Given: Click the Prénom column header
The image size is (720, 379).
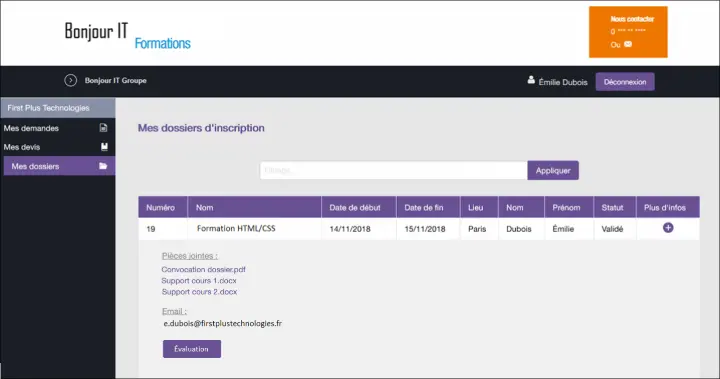Looking at the screenshot, I should pos(569,207).
